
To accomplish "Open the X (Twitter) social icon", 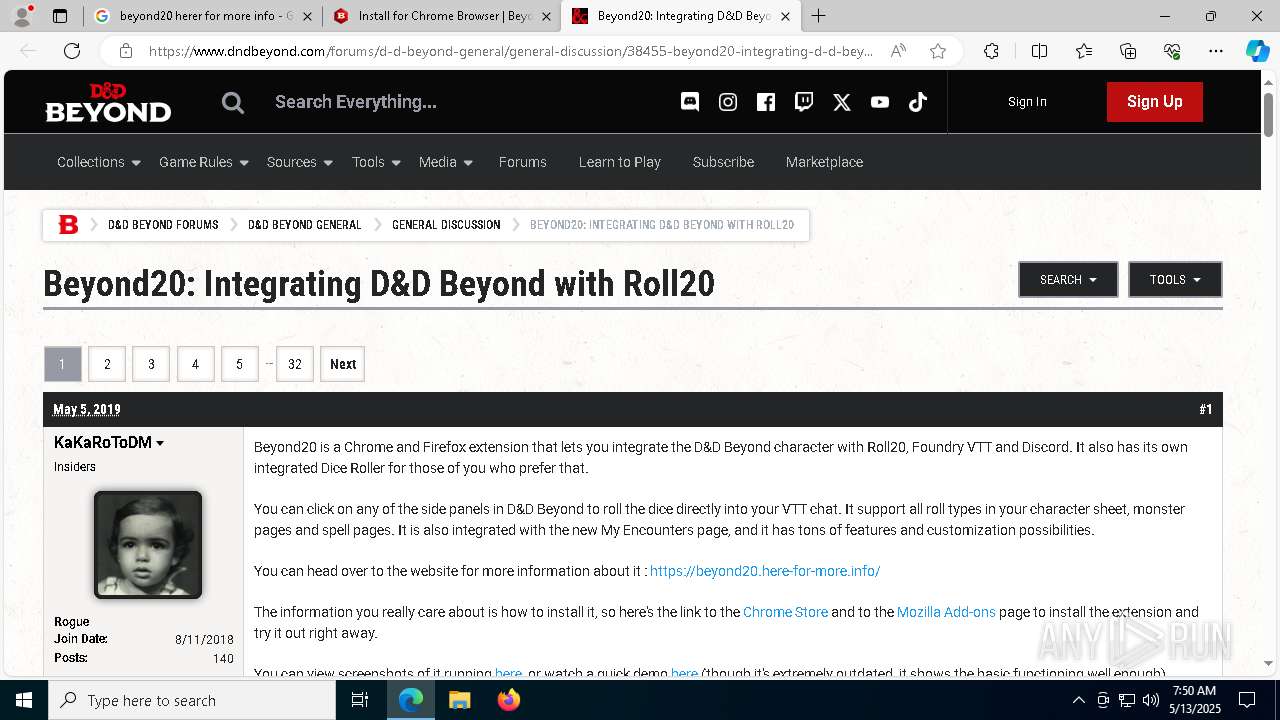I will point(842,101).
